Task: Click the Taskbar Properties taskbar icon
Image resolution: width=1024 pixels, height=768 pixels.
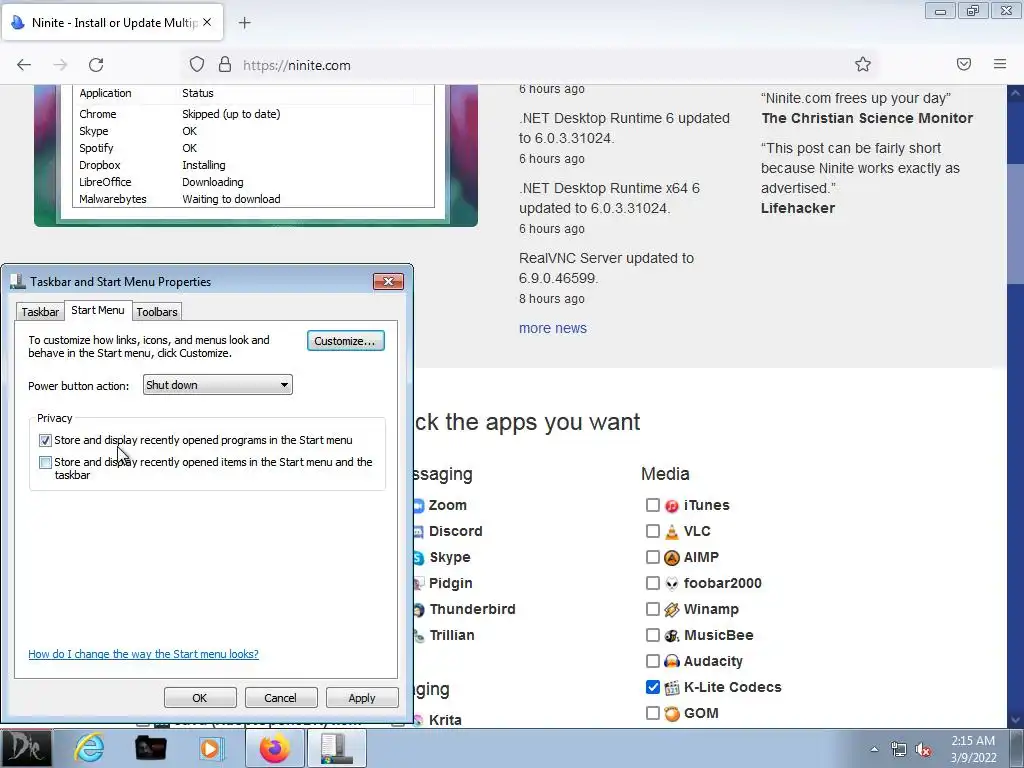Action: (x=336, y=748)
